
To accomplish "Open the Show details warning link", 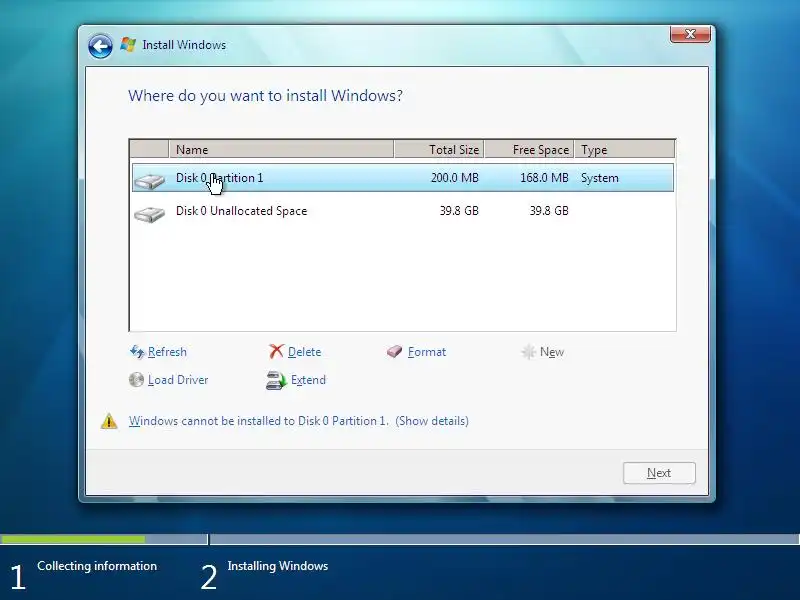I will [x=432, y=421].
